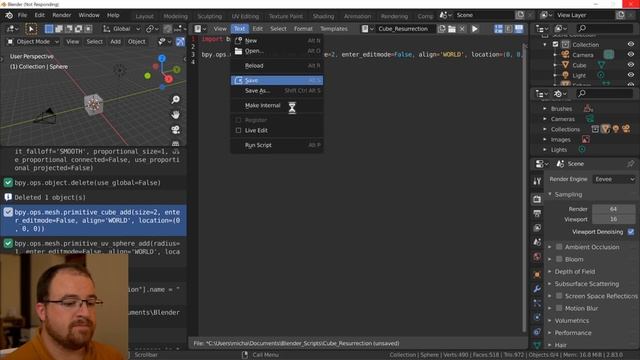Choose Save in the Text menu
Screen dimensions: 640x360
point(277,80)
